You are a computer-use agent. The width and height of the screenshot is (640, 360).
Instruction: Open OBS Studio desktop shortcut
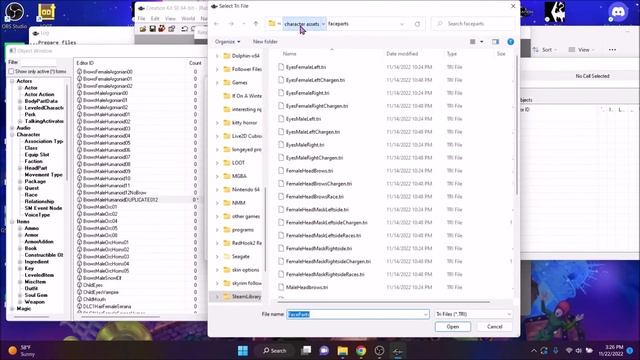coord(14,15)
